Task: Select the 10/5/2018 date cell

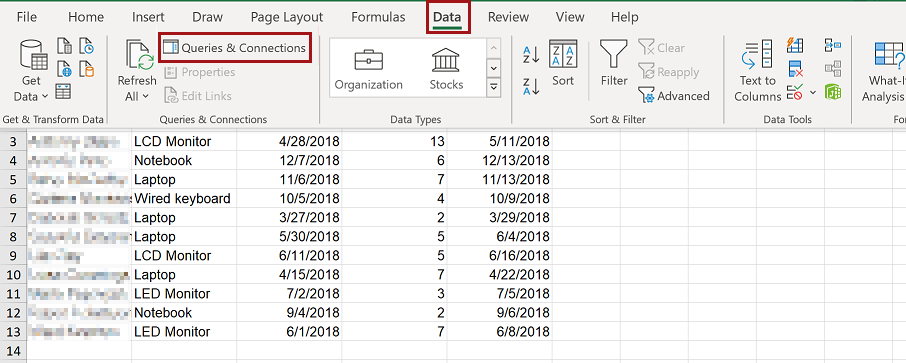Action: [x=289, y=198]
